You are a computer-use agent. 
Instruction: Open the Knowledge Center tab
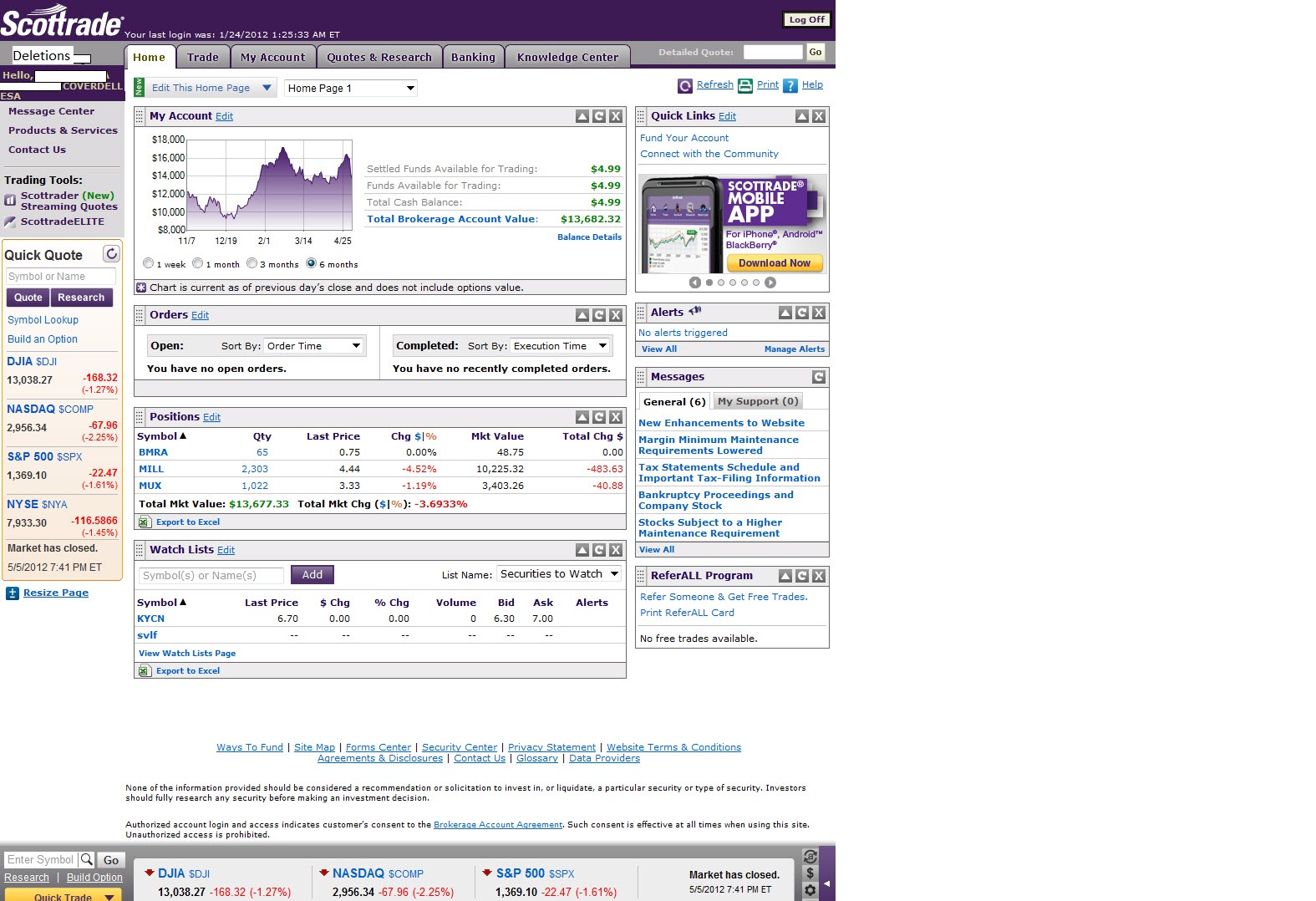tap(567, 57)
